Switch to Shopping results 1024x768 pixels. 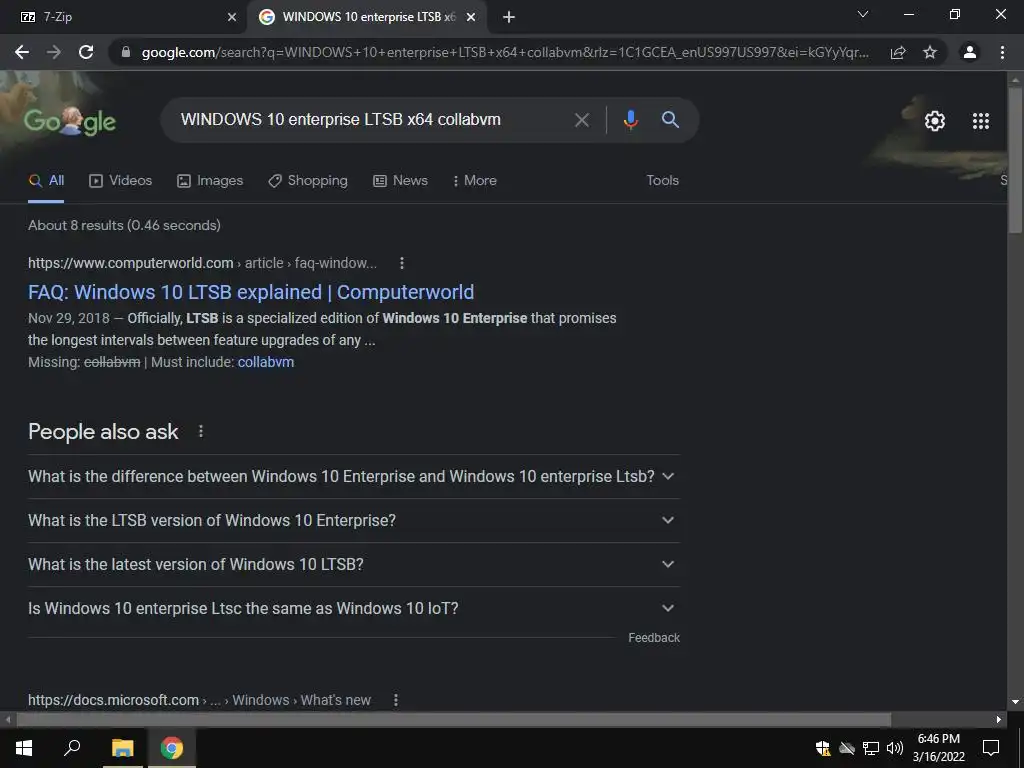coord(308,181)
